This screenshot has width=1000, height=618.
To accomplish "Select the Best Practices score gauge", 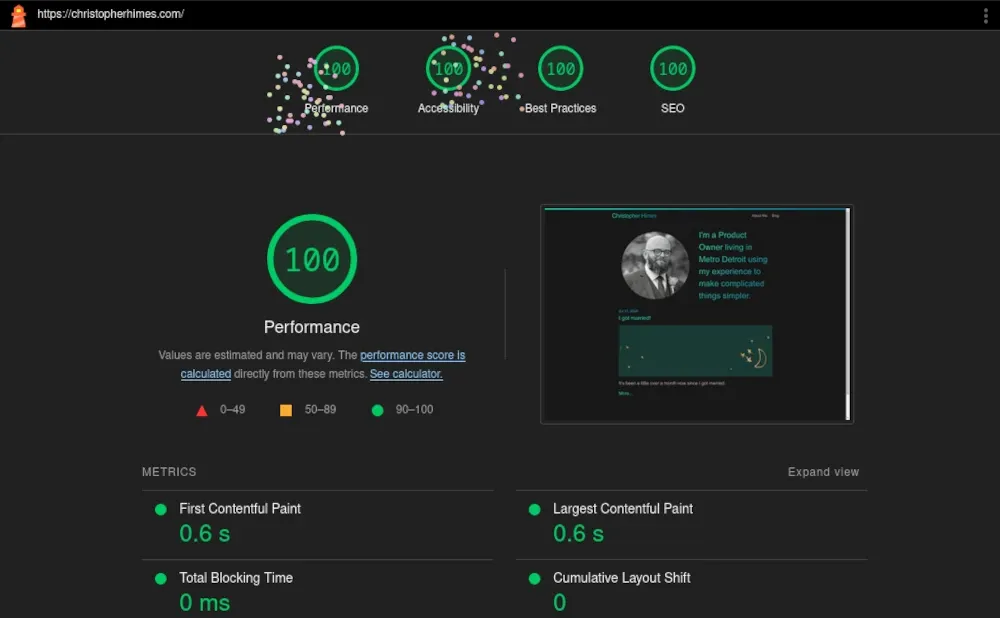I will pyautogui.click(x=560, y=68).
